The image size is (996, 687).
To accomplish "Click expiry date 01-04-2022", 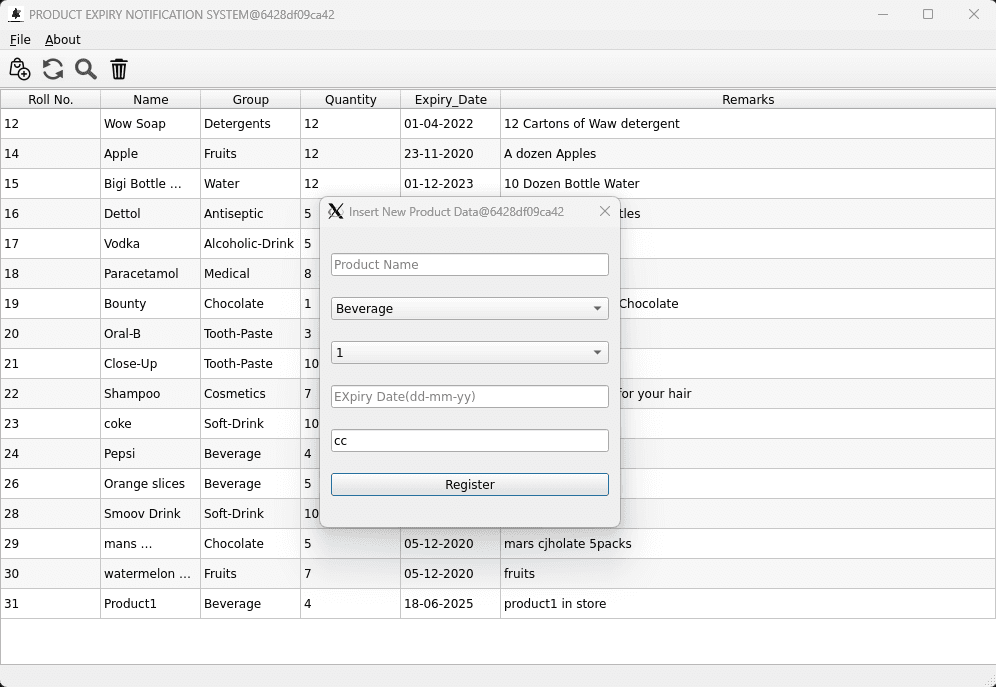I will coord(450,124).
